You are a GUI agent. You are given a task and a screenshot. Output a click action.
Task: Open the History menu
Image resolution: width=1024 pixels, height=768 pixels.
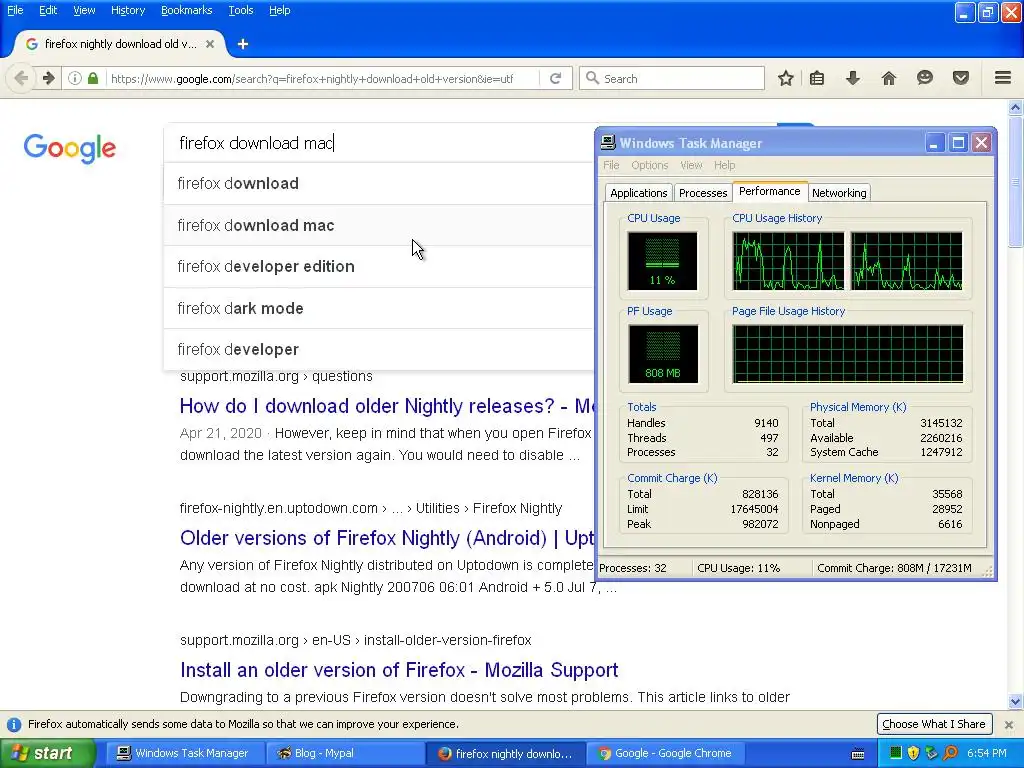128,10
